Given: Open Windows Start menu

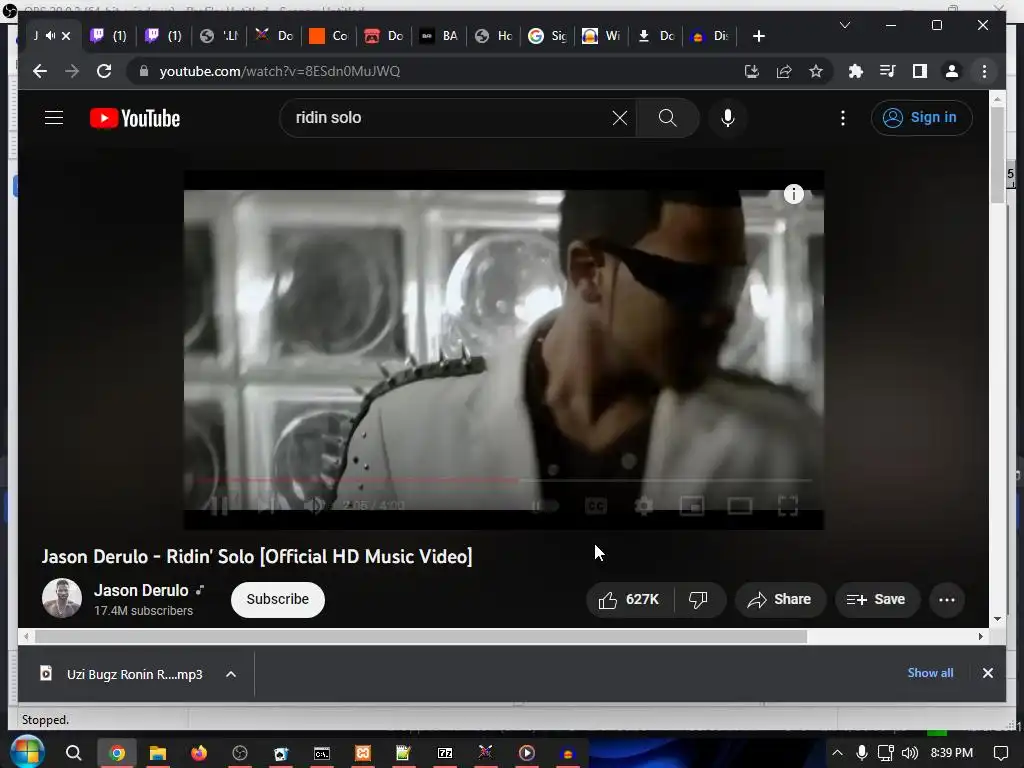Looking at the screenshot, I should 27,752.
